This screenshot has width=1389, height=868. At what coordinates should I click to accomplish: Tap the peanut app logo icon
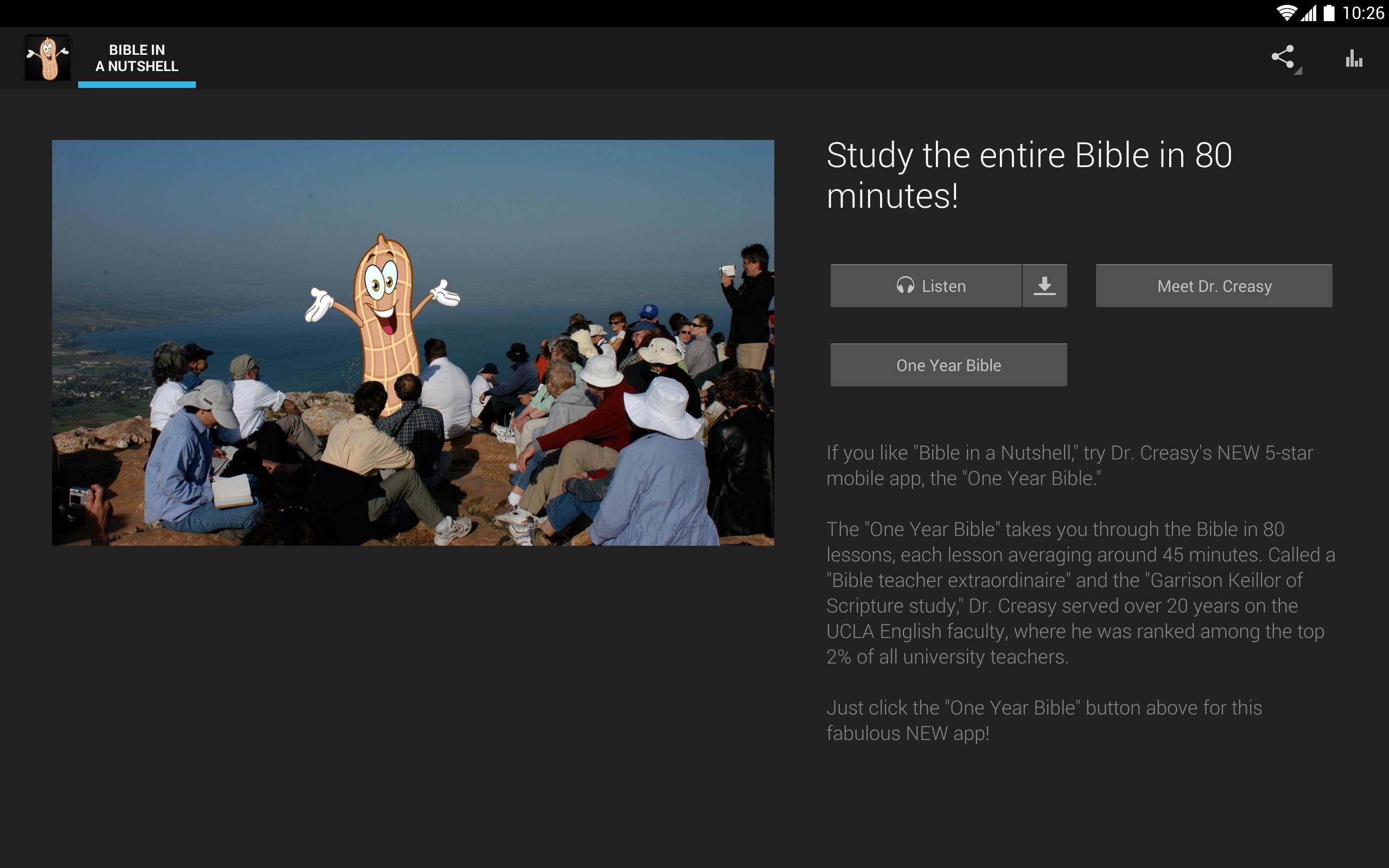click(48, 58)
